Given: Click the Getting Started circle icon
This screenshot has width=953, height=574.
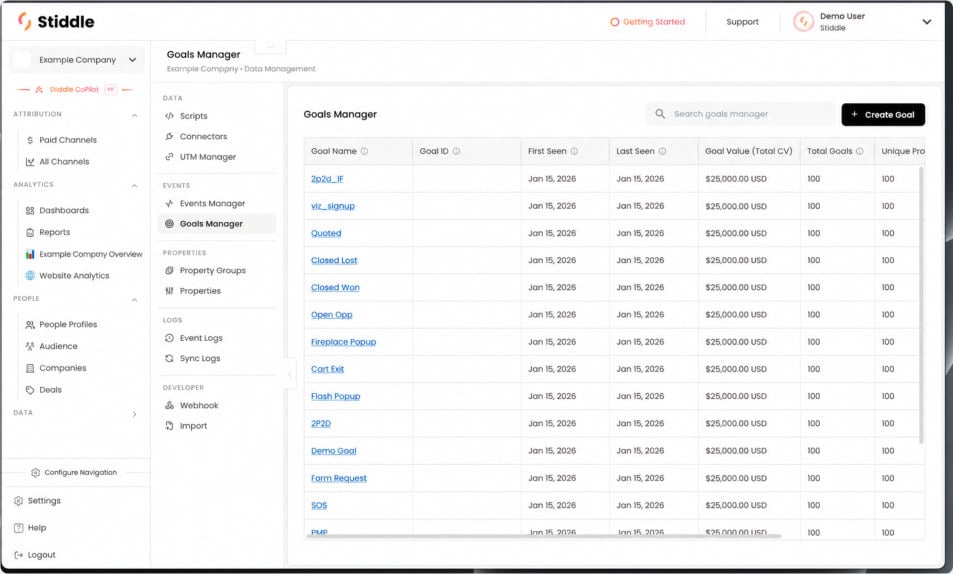Looking at the screenshot, I should (x=614, y=22).
